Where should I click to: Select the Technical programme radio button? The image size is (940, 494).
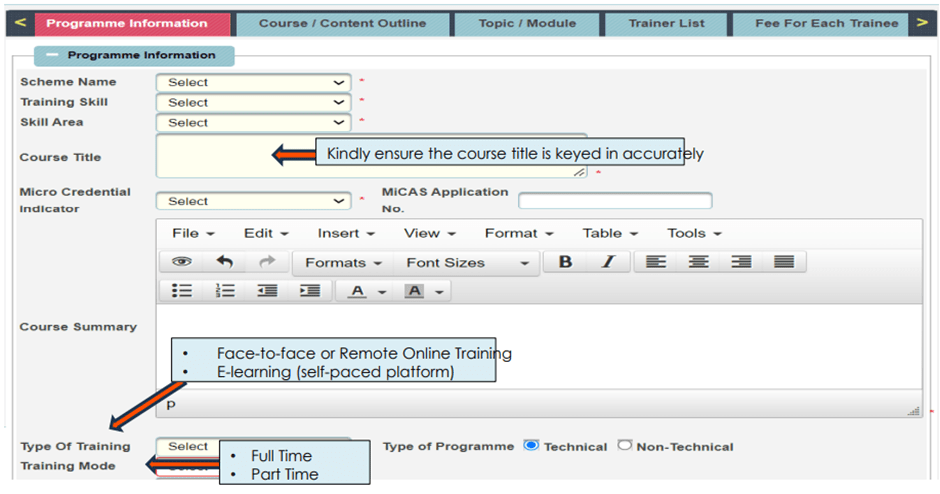click(x=531, y=446)
